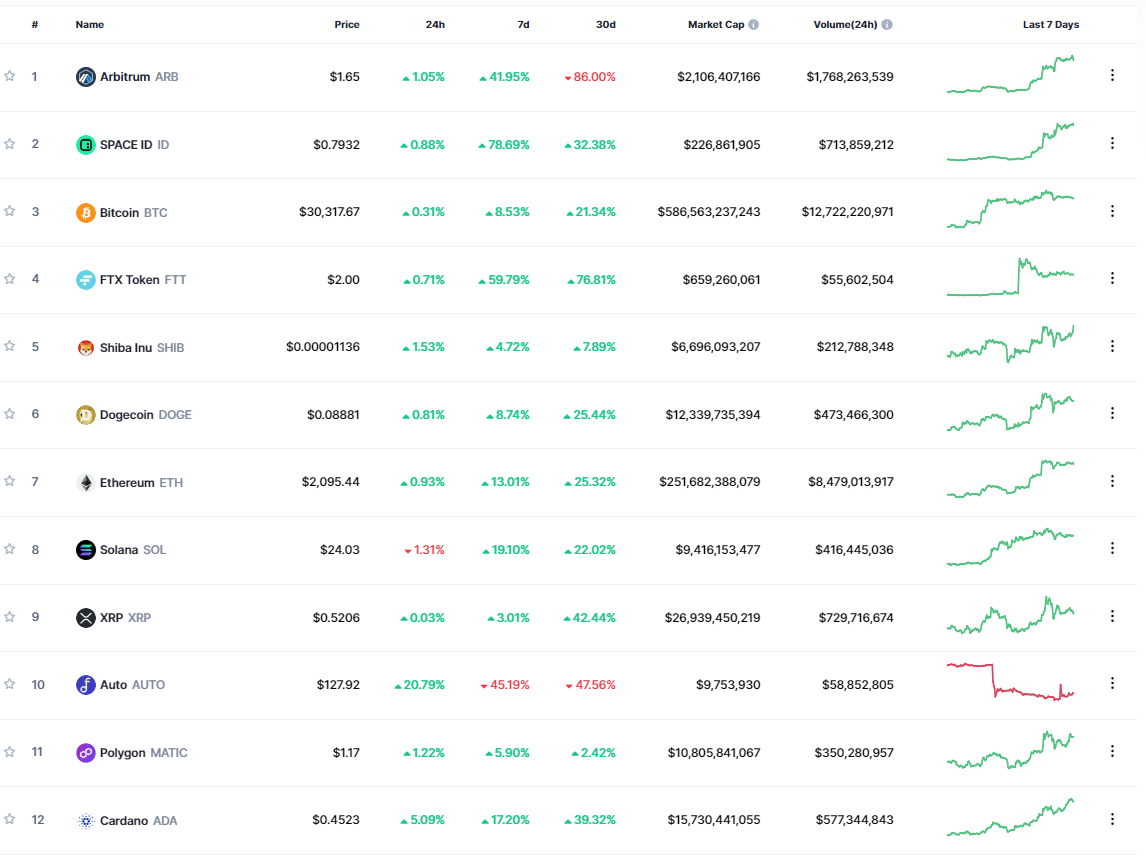Star Arbitrum to add to watchlist

[x=10, y=76]
